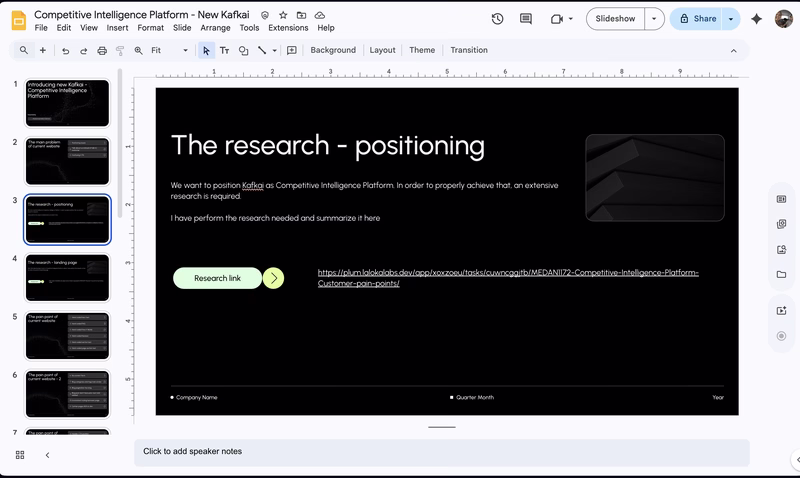Click the presentation title to rename
This screenshot has height=478, width=800.
(142, 15)
